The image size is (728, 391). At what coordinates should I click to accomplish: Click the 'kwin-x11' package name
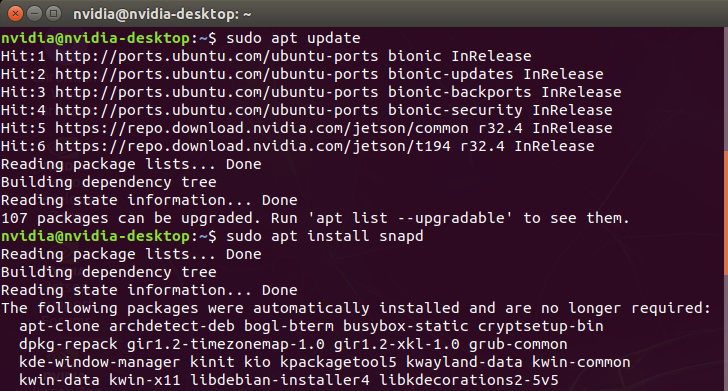click(x=145, y=380)
